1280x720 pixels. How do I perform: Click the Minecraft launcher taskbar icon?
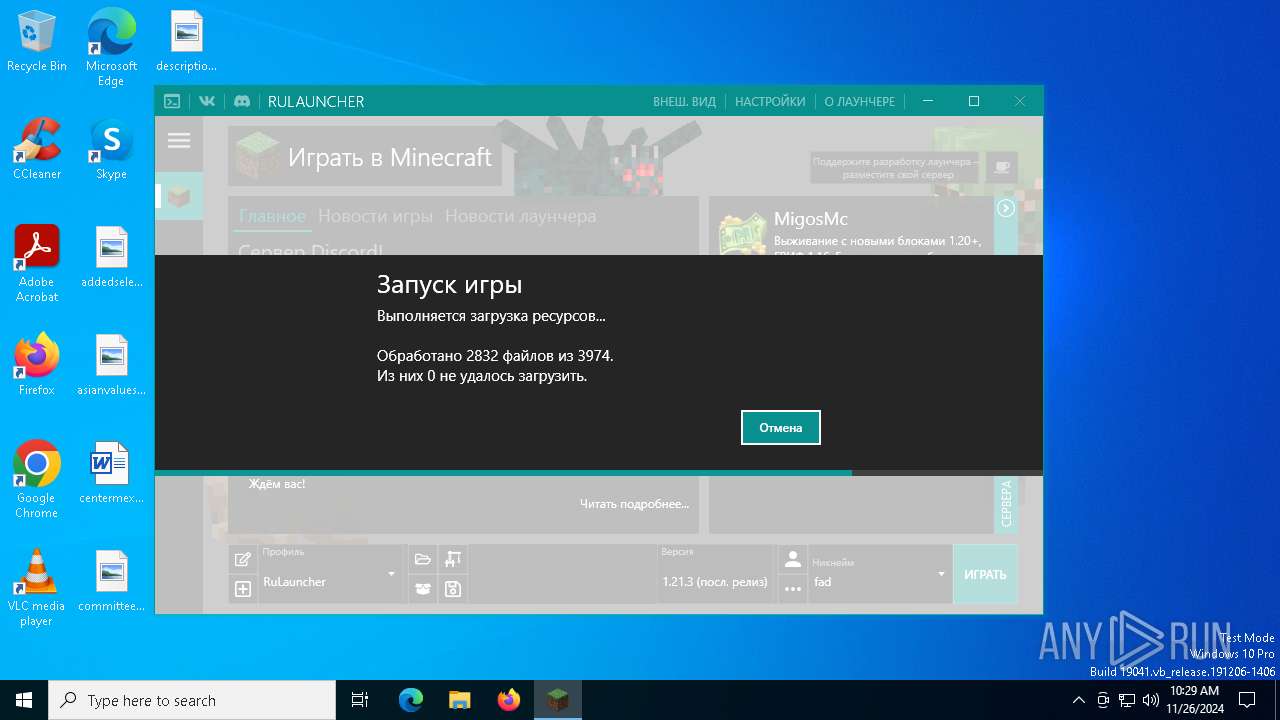(x=557, y=700)
